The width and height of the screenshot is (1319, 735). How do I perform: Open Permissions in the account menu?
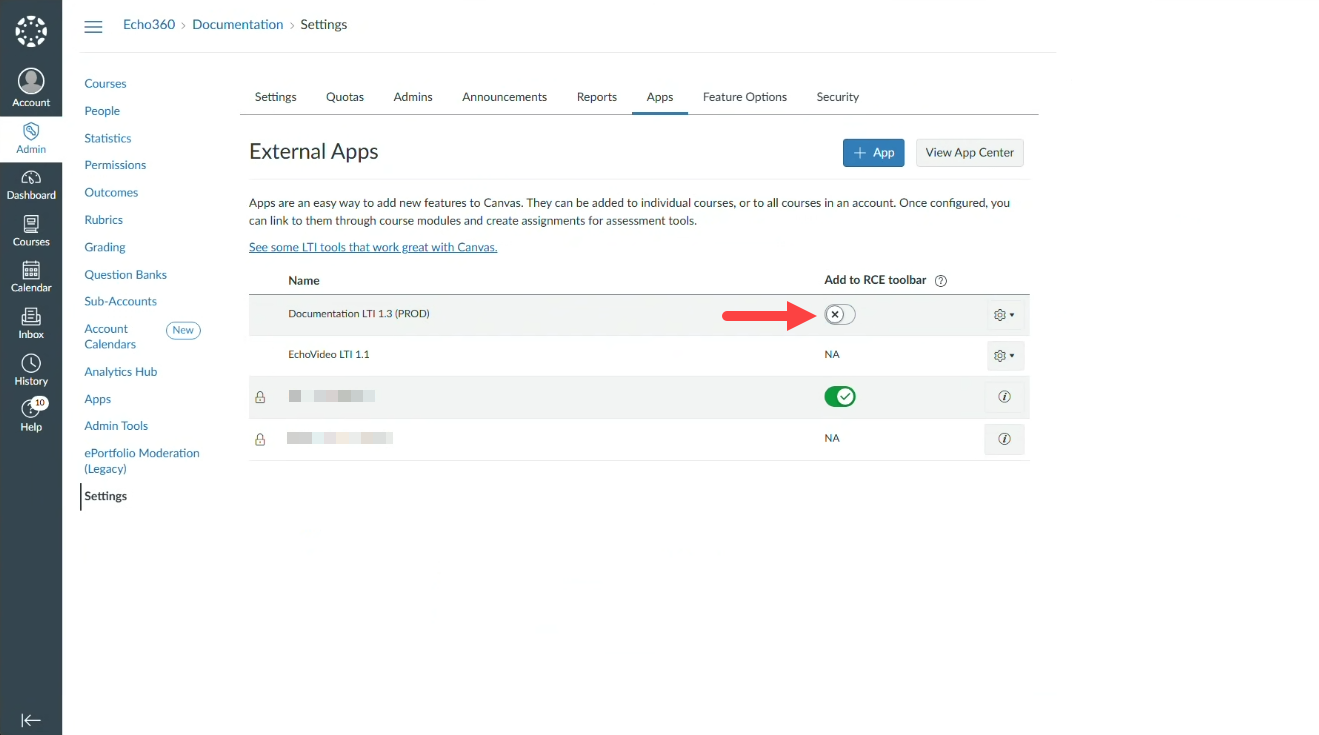pos(115,165)
